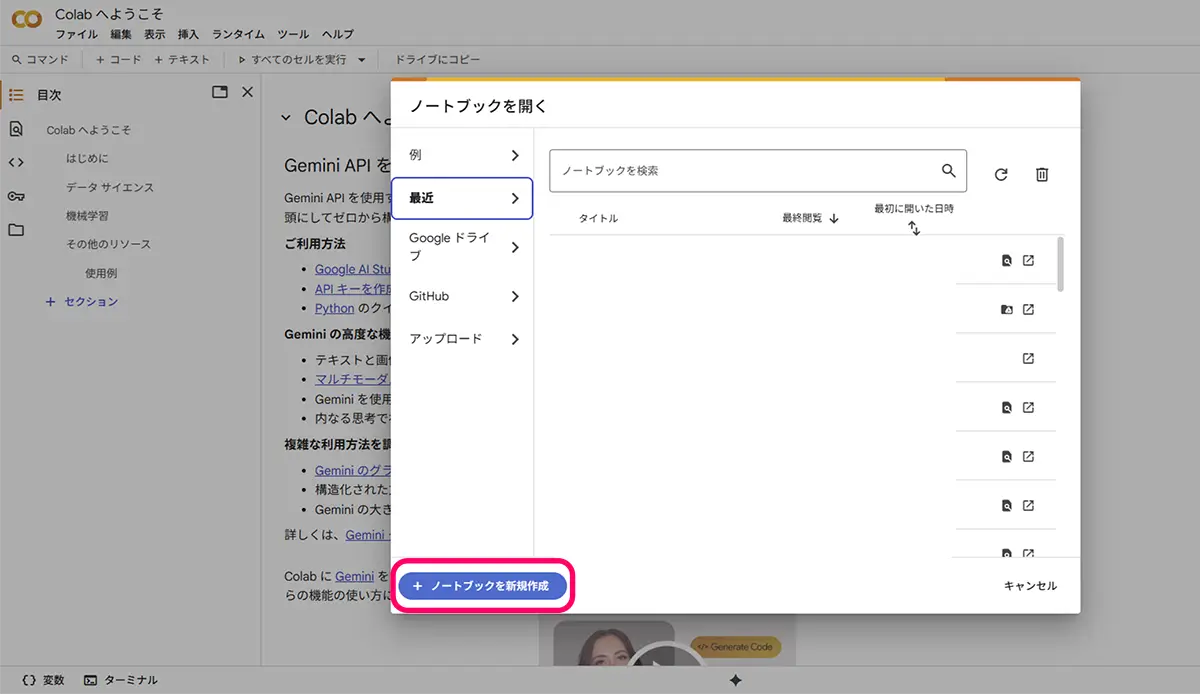Screen dimensions: 1200x694
Task: Click the notebook list scrollbar in dialog
Action: (x=1061, y=264)
